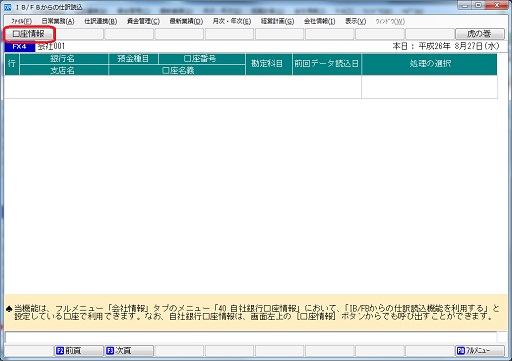This screenshot has height=361, width=512.
Task: Open the 月次・年次(E) menu
Action: [232, 21]
